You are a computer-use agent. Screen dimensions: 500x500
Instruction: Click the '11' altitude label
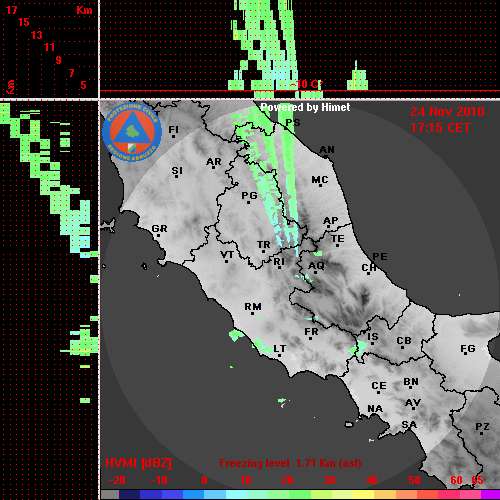click(x=49, y=47)
